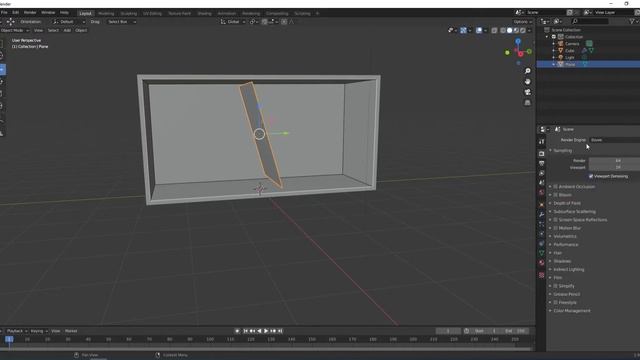
Task: Open the Select Box drag dropdown
Action: coord(121,22)
